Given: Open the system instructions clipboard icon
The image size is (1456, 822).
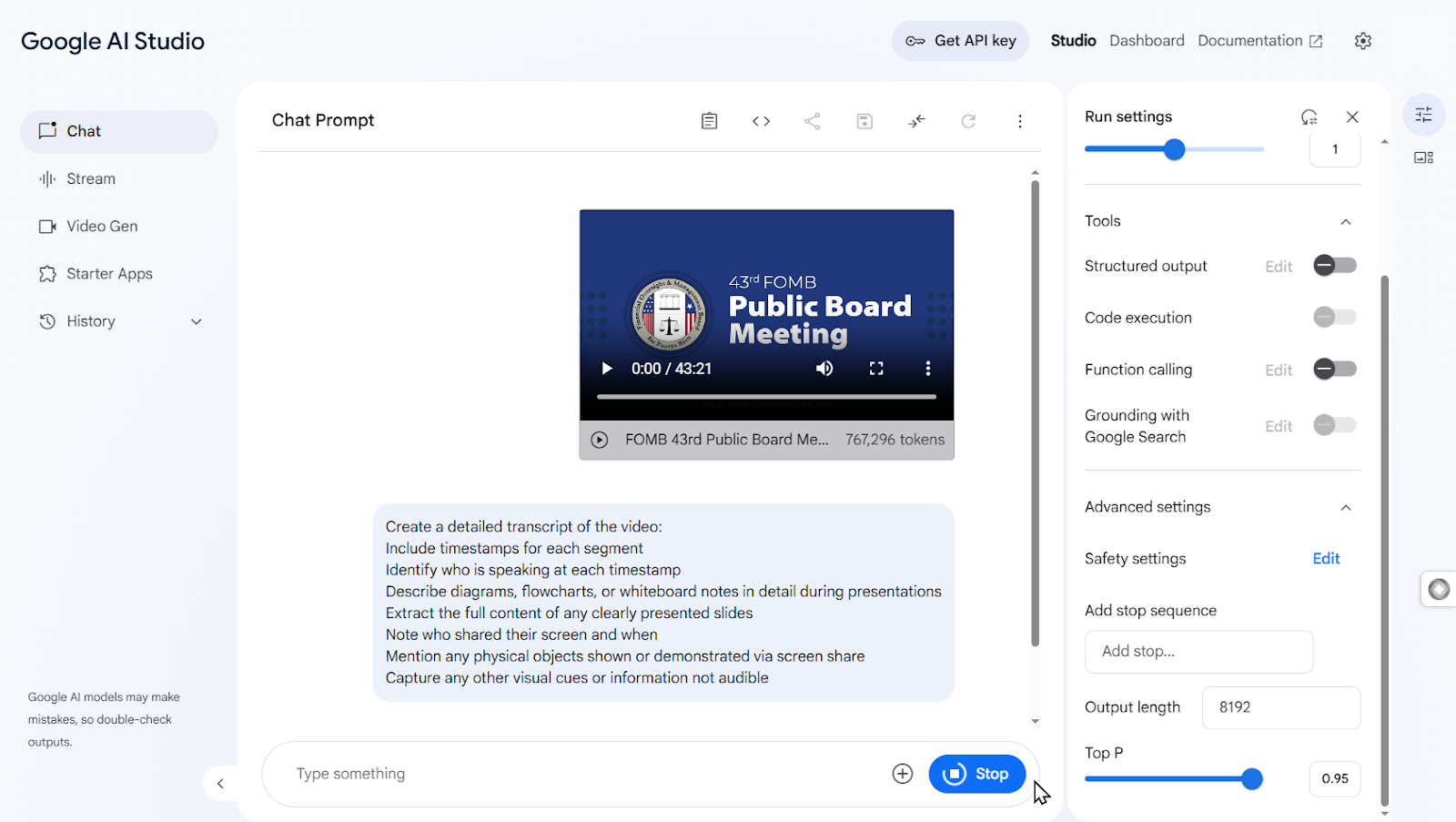Looking at the screenshot, I should click(x=709, y=121).
